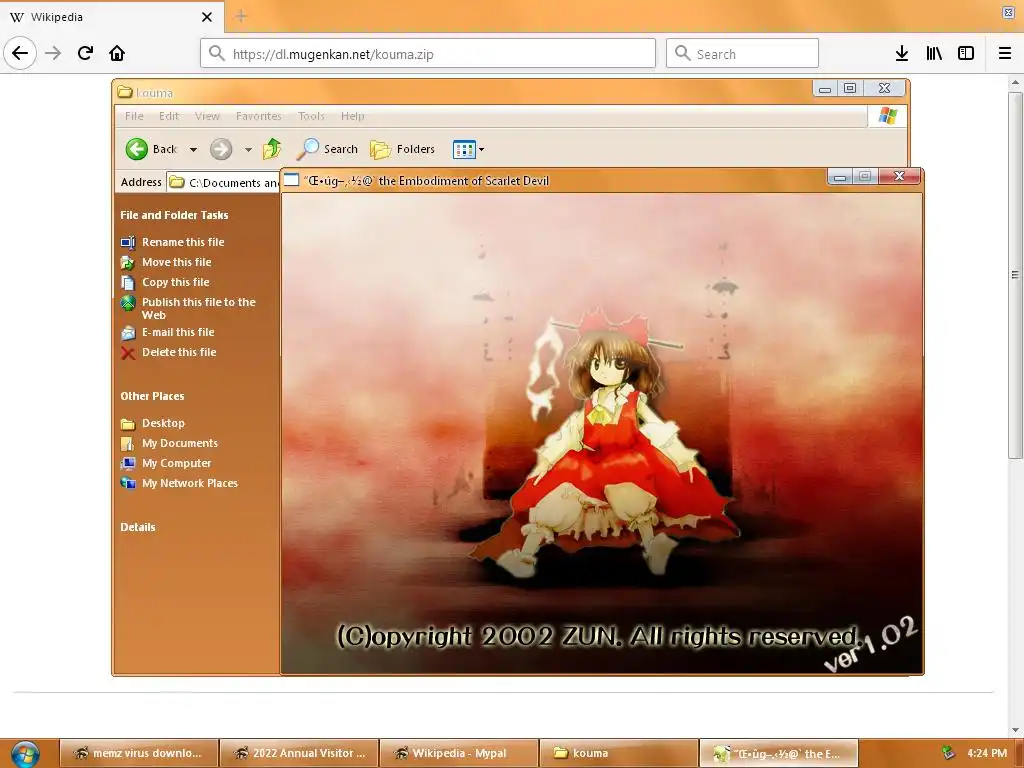Screen dimensions: 1024x768
Task: Maximize the kouma Explorer window
Action: [850, 88]
